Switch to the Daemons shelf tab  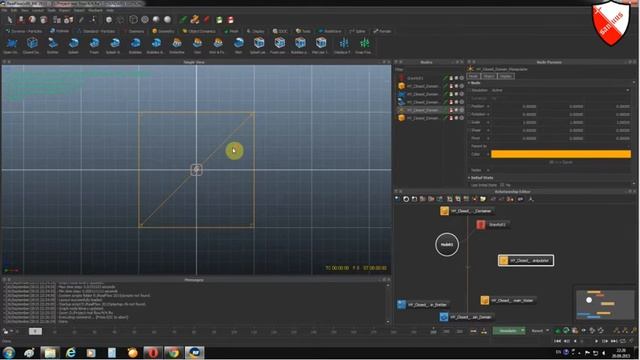point(134,31)
